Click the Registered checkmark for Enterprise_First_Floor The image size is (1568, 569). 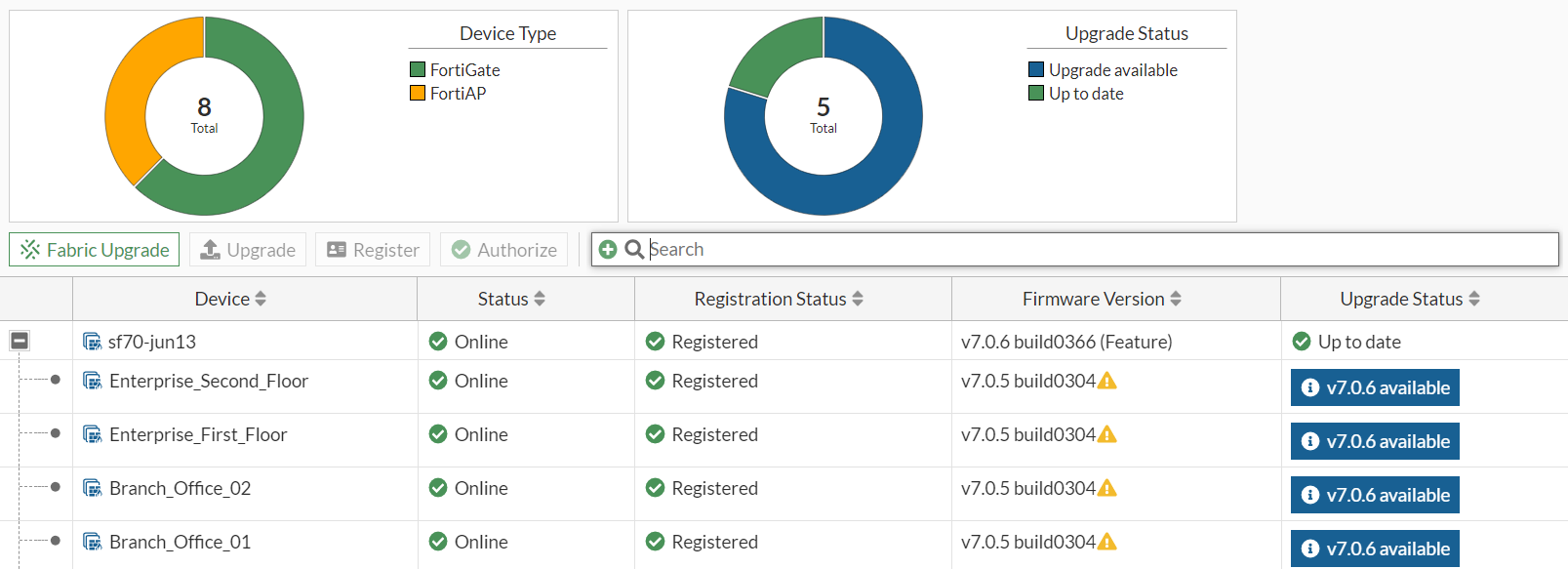(656, 434)
